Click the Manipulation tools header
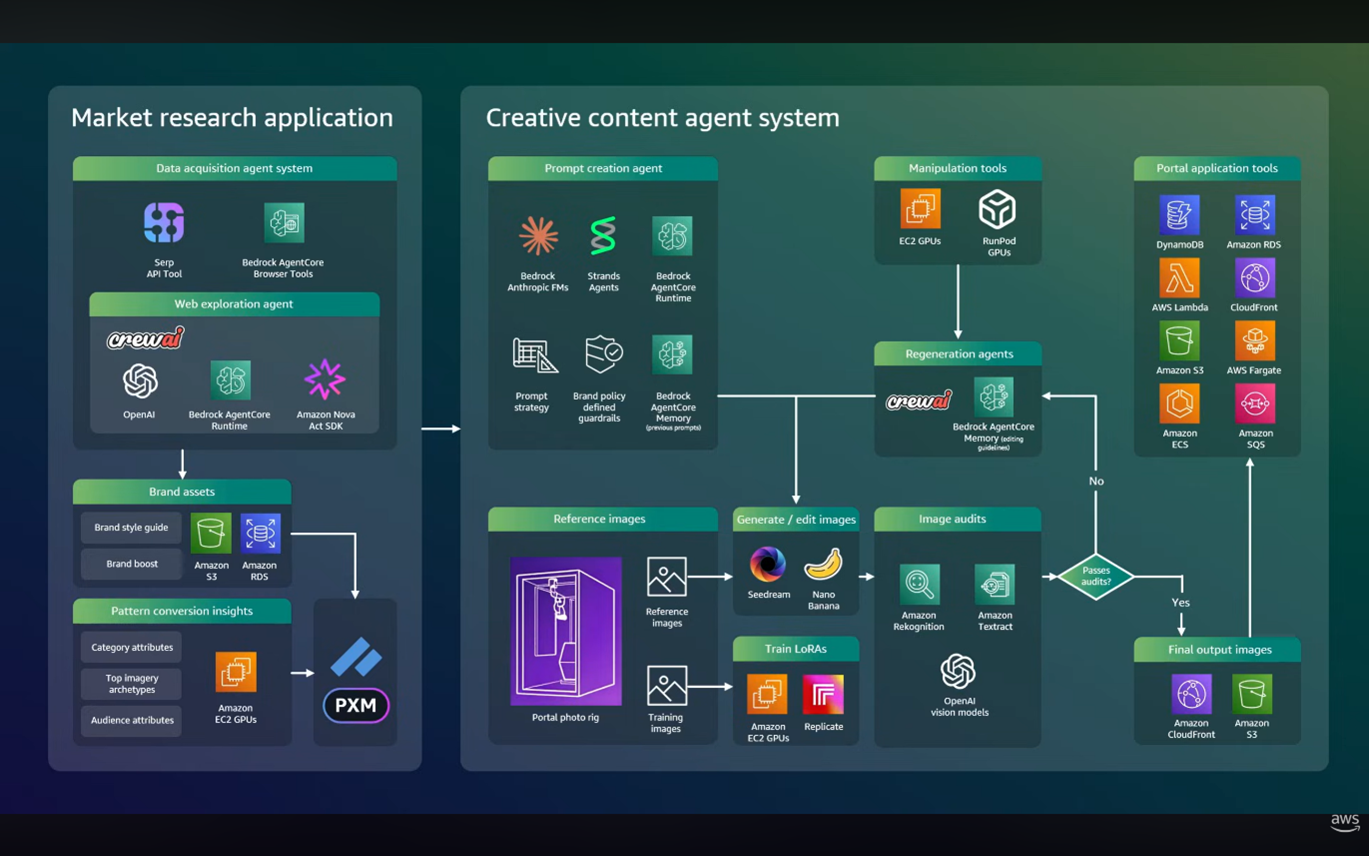Screen dimensions: 1369x856 (x=958, y=168)
